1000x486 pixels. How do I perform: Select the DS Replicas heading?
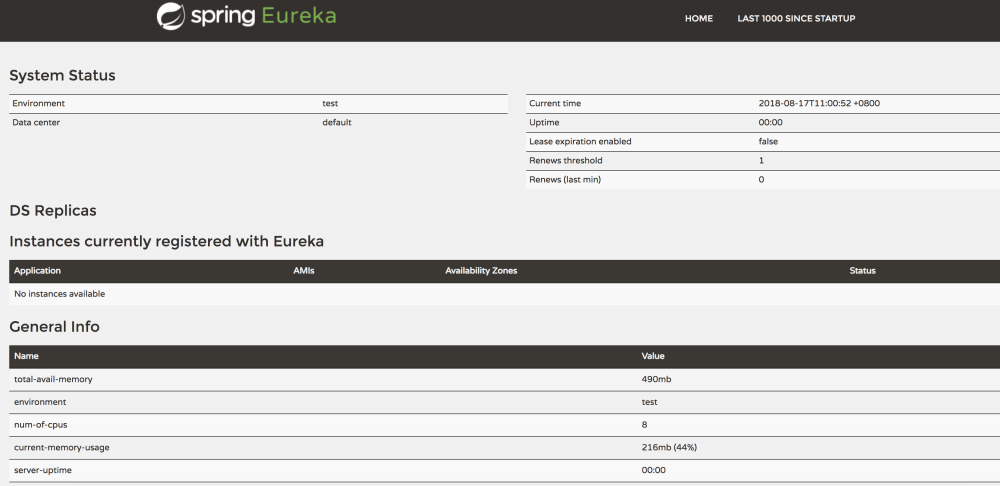(53, 210)
